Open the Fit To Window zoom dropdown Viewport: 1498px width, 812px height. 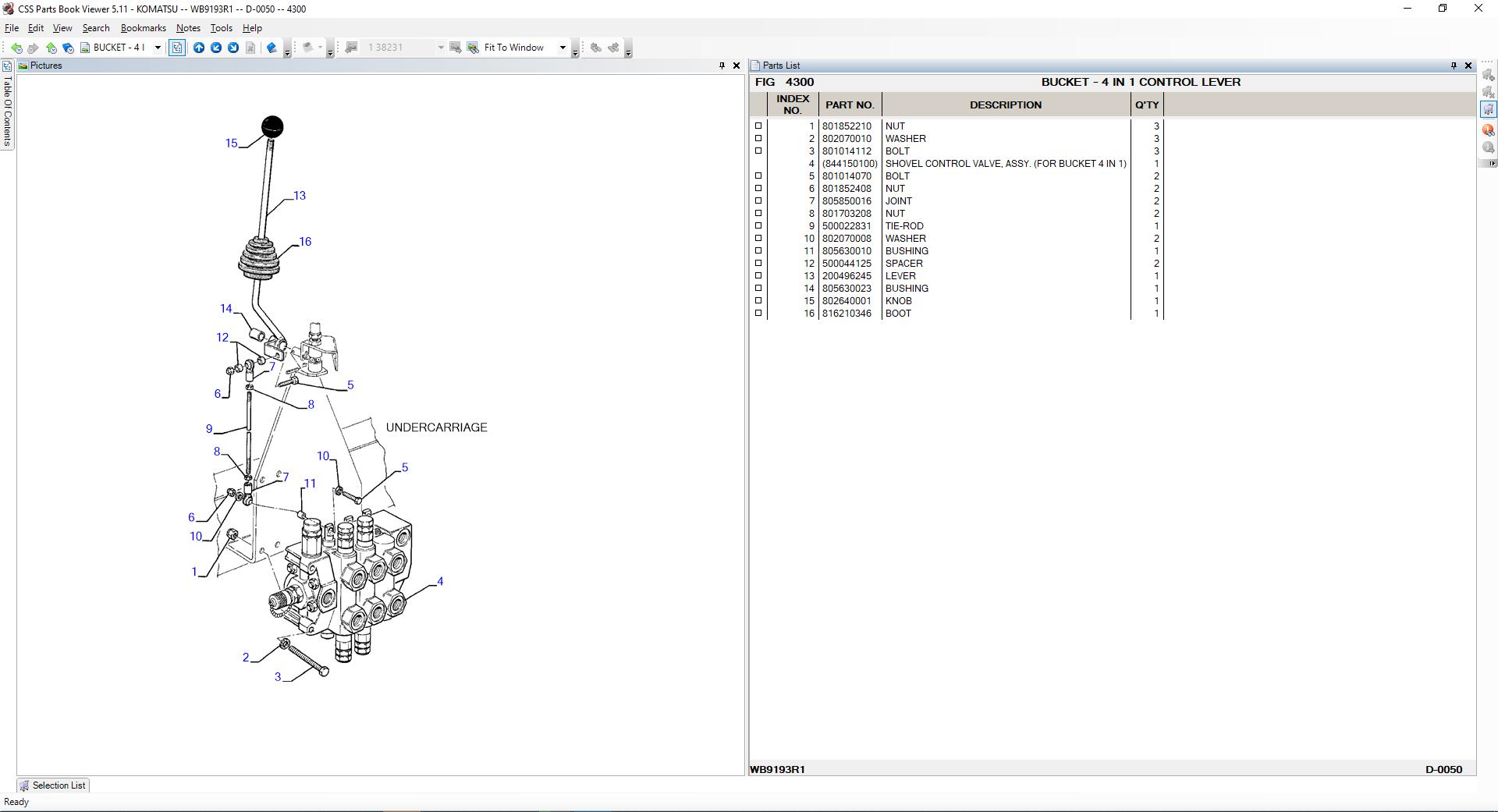tap(562, 48)
